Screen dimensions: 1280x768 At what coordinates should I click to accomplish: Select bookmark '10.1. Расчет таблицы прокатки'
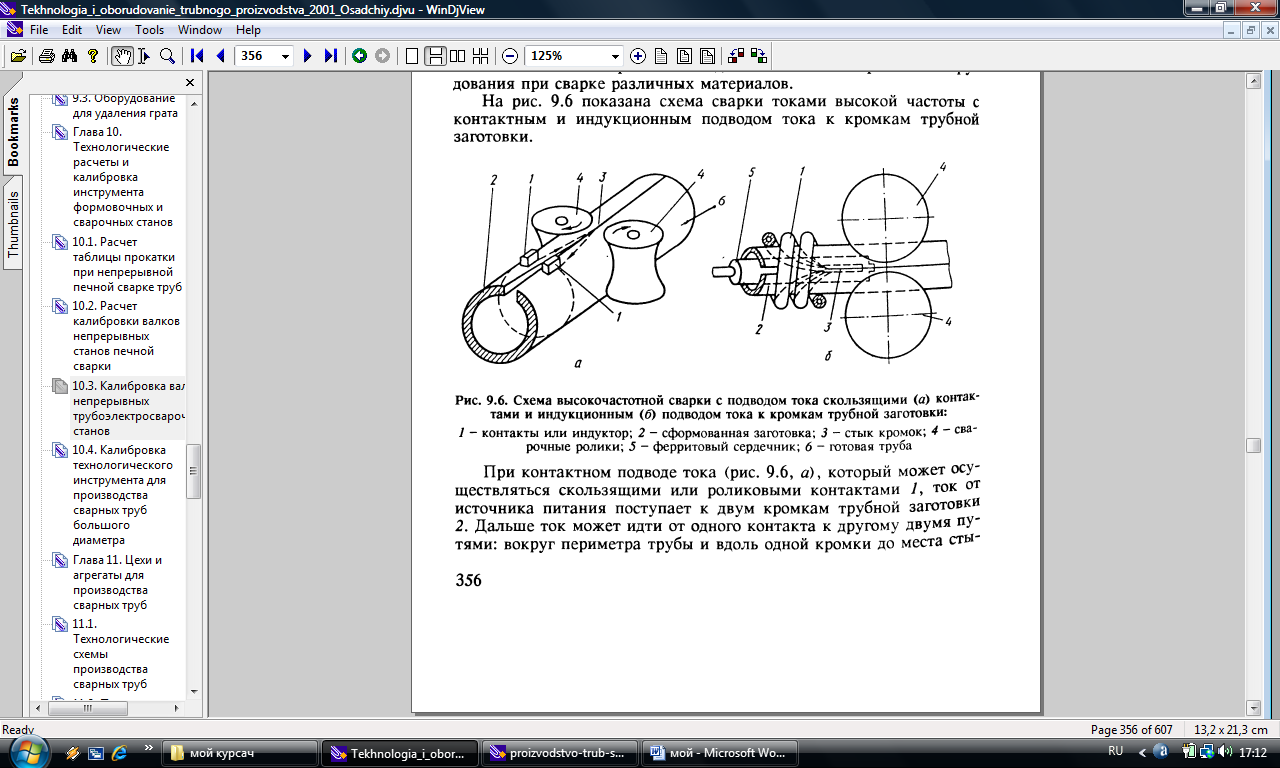point(127,265)
